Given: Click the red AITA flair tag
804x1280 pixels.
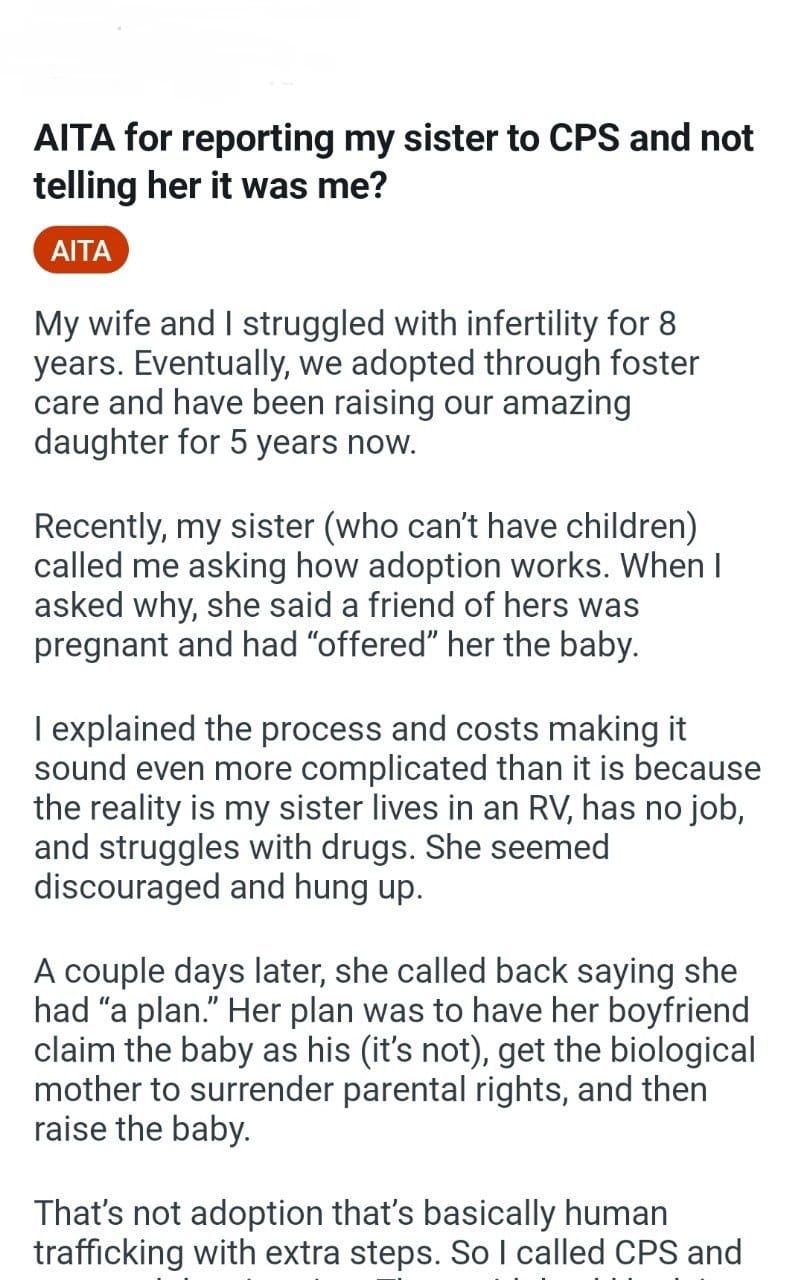Looking at the screenshot, I should pyautogui.click(x=81, y=250).
